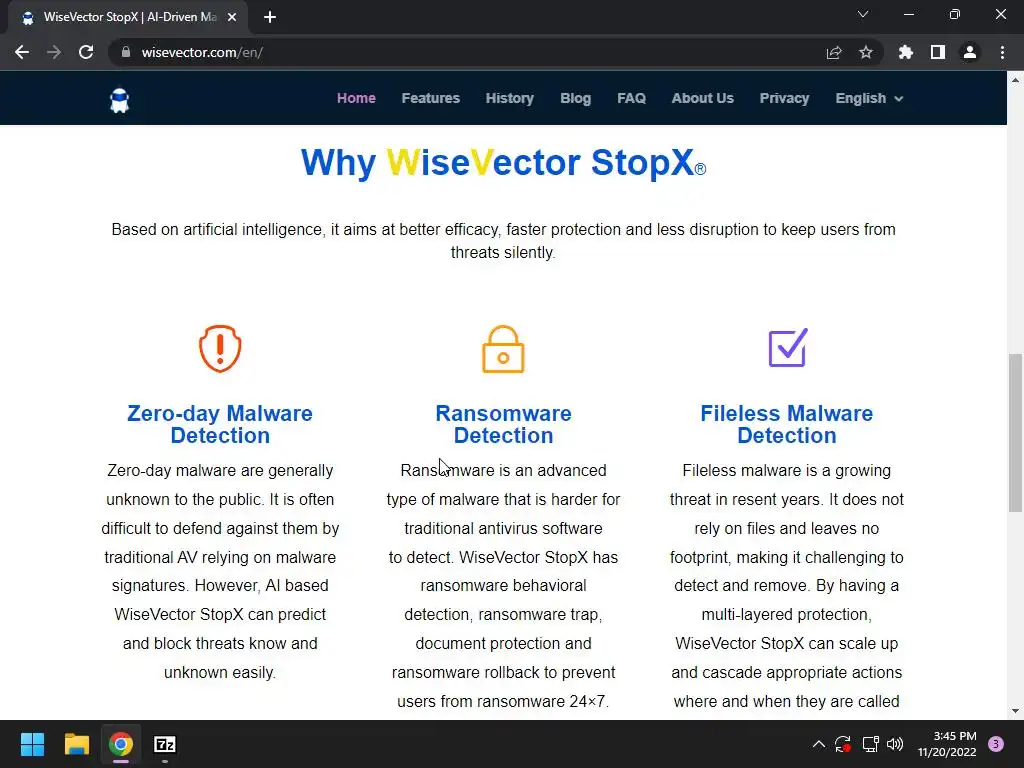Open Blog nav item

click(575, 98)
